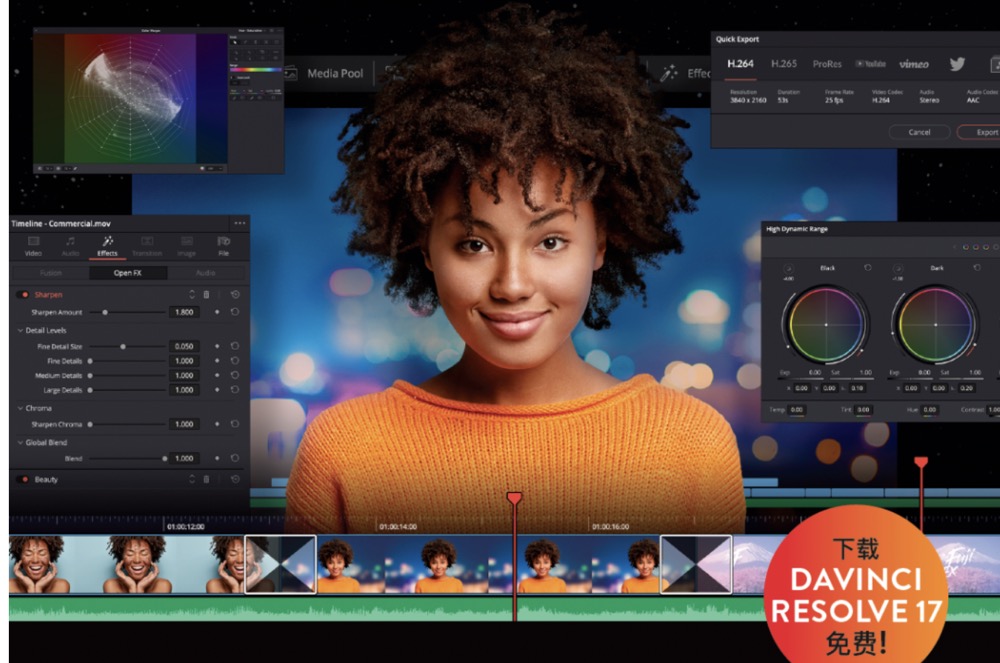
Task: Collapse the Detail Levels section
Action: 19,330
